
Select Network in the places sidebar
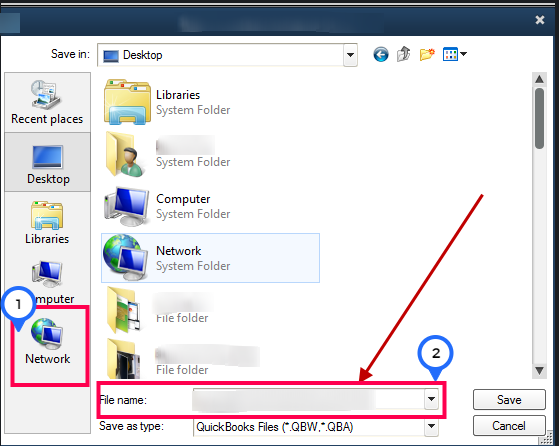48,342
